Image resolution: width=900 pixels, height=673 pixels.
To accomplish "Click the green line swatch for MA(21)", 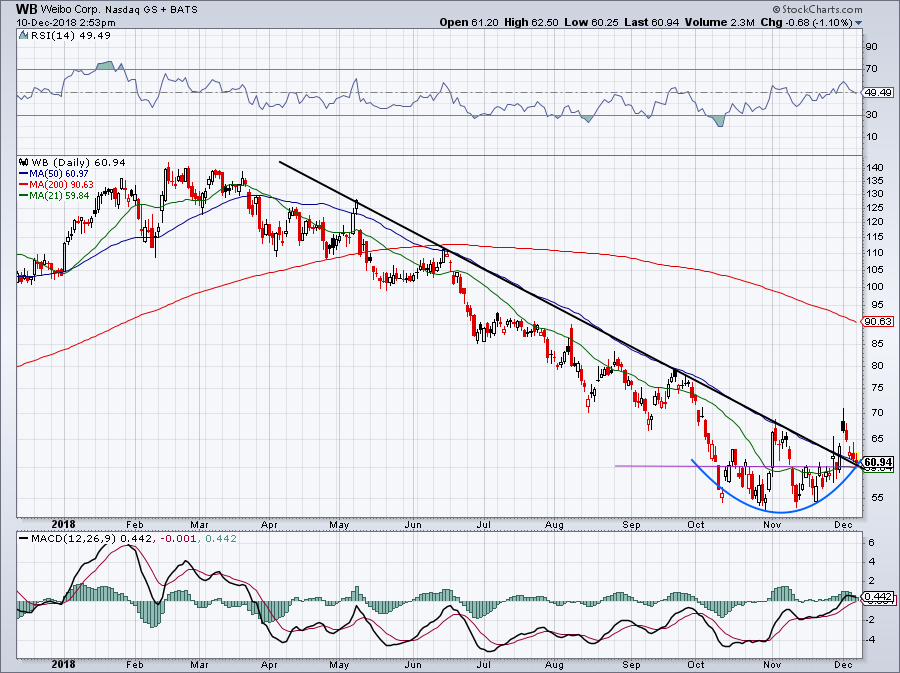I will [24, 196].
